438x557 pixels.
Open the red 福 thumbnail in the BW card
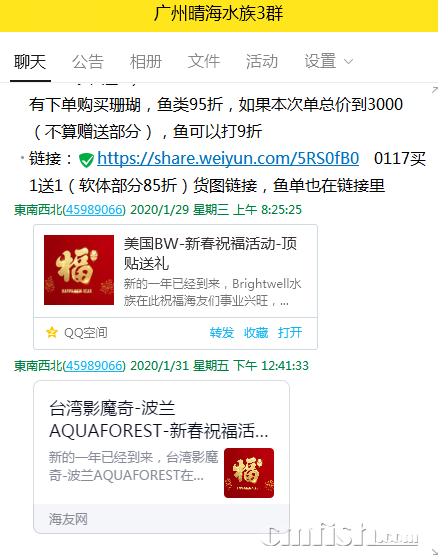[x=79, y=270]
